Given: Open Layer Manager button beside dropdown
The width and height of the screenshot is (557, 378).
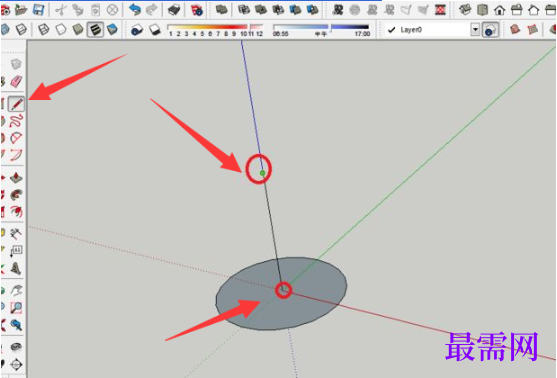Looking at the screenshot, I should click(490, 30).
